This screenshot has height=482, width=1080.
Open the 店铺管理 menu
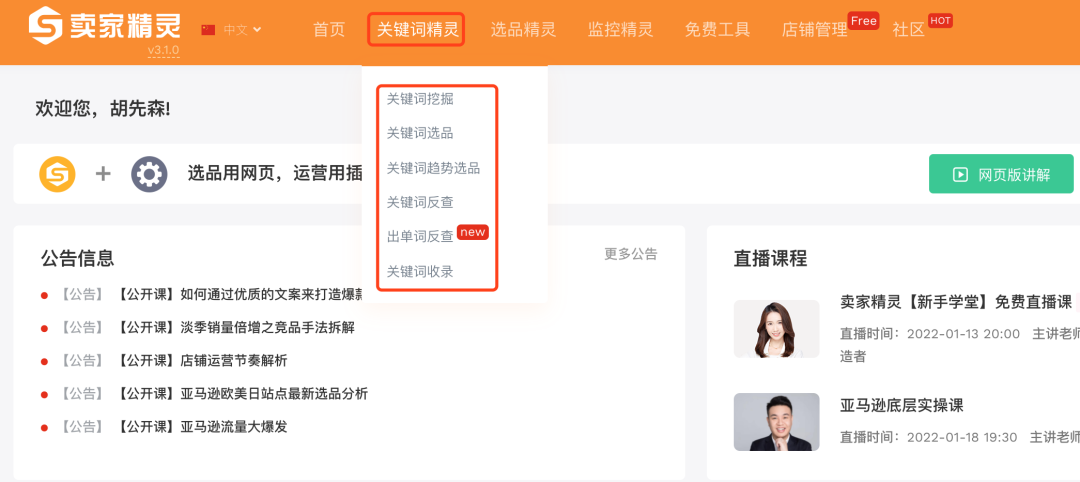point(815,30)
